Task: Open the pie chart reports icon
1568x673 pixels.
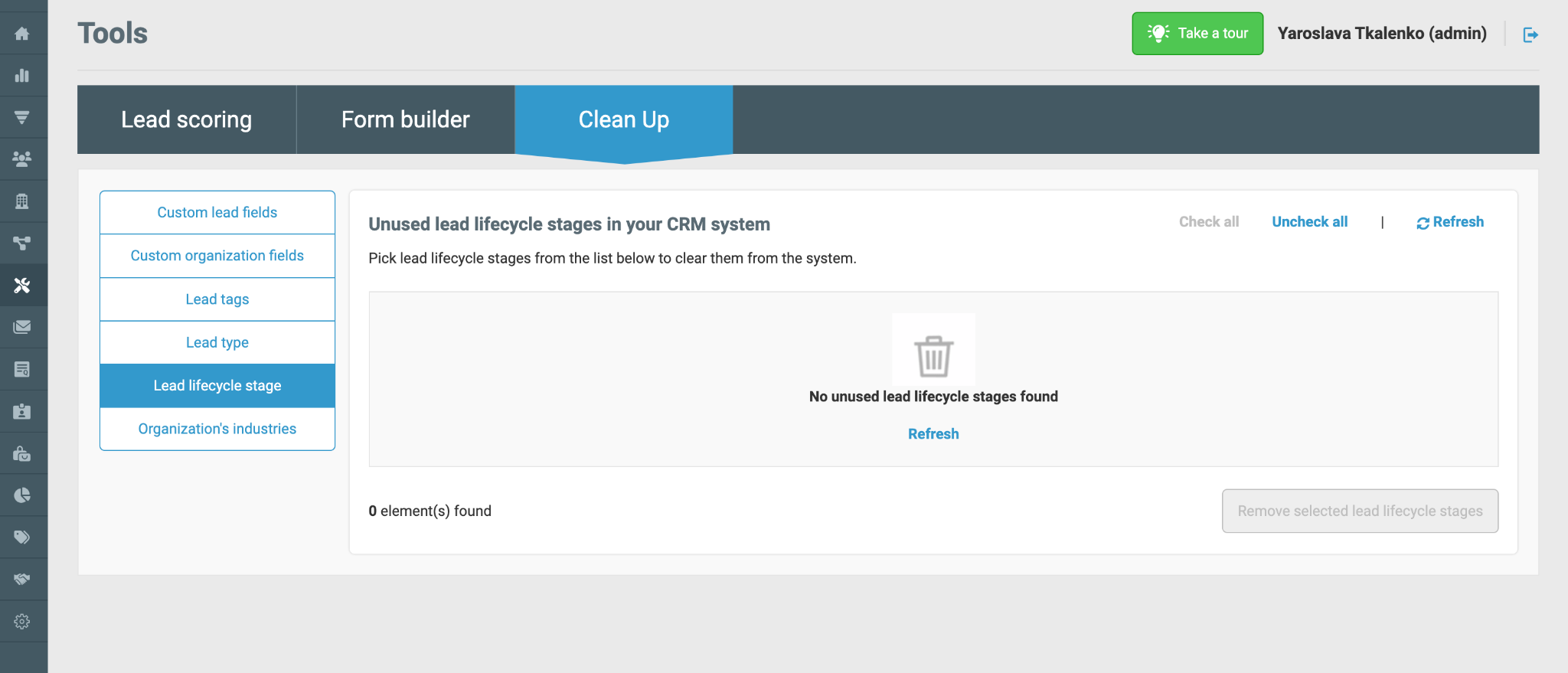Action: 22,495
